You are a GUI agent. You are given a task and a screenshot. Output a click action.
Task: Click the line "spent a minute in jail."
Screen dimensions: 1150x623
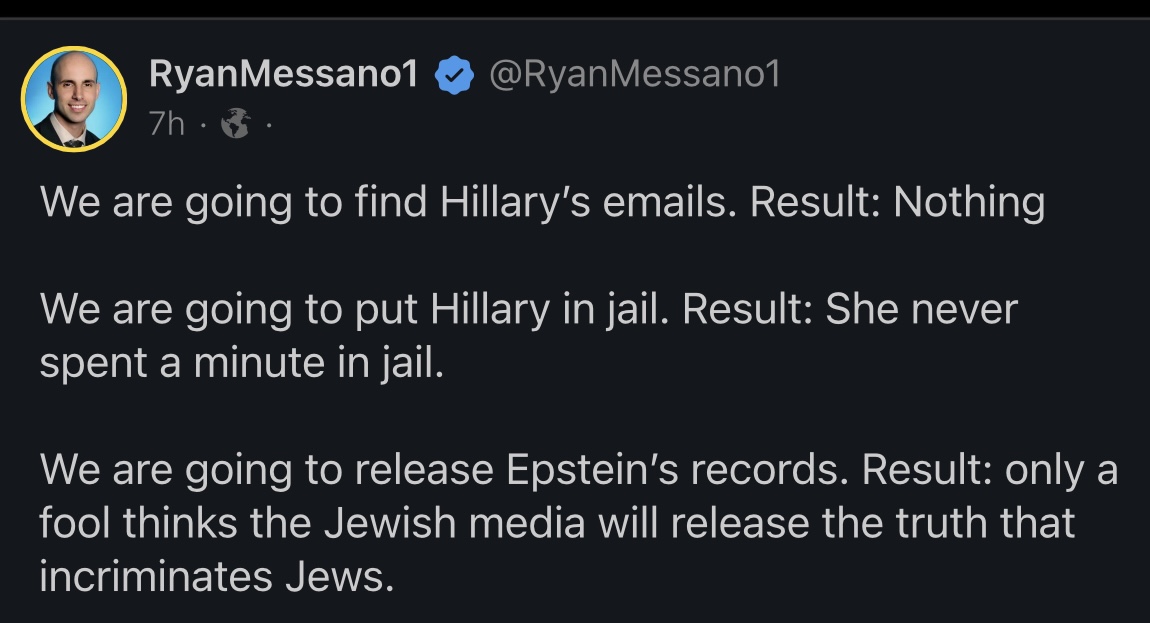click(240, 362)
